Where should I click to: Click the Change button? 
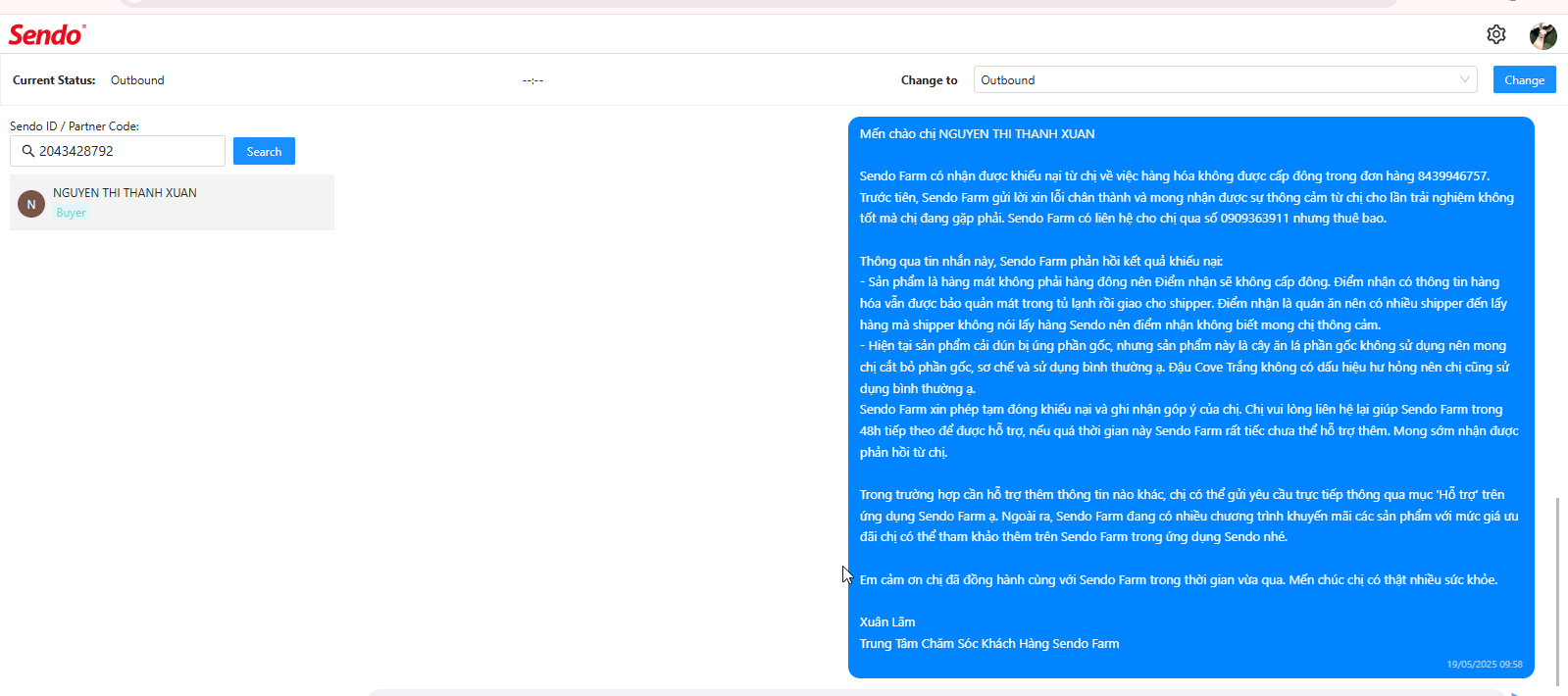[x=1524, y=80]
